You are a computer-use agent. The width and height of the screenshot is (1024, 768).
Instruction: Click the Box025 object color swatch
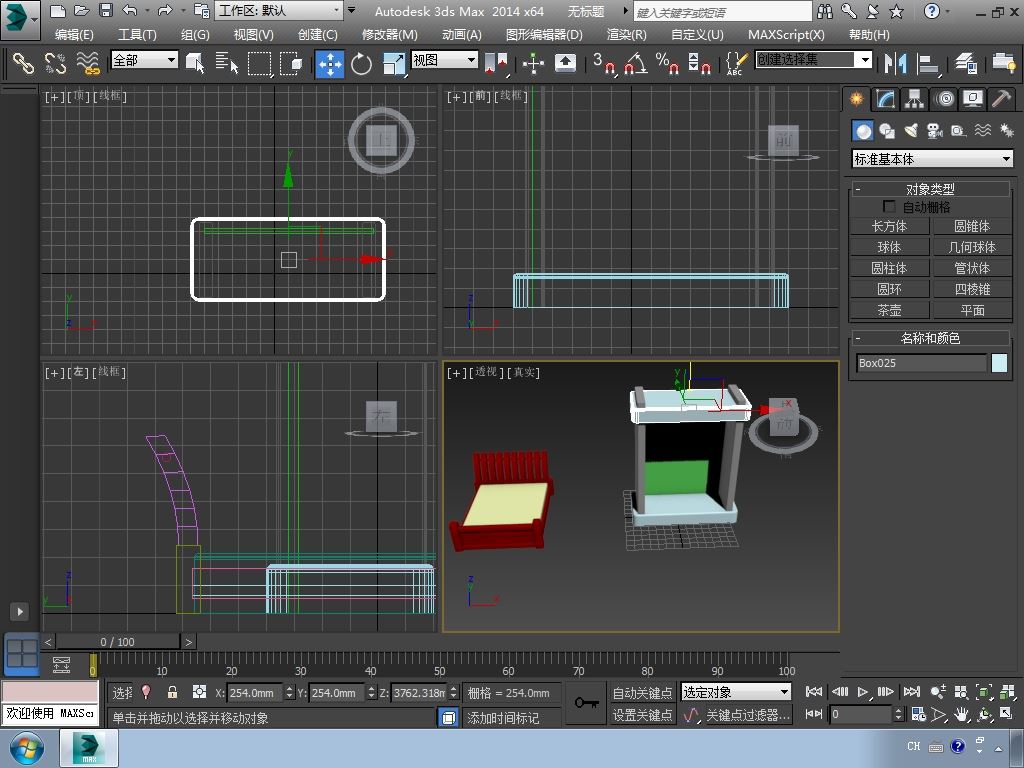[999, 363]
